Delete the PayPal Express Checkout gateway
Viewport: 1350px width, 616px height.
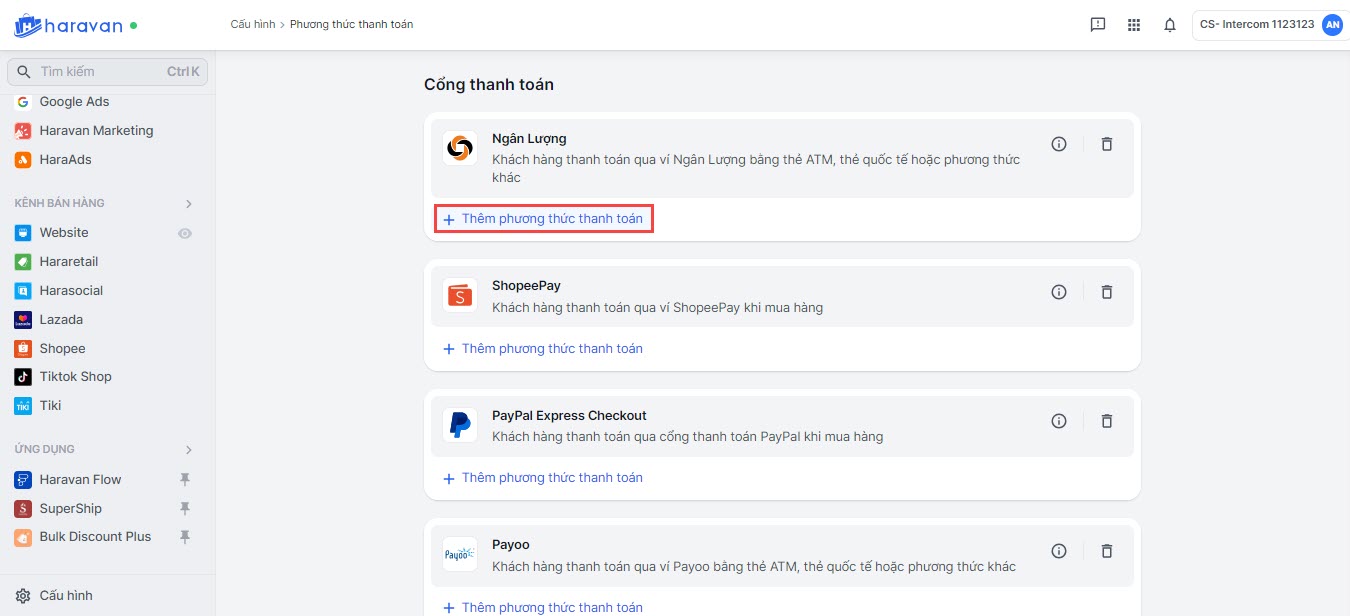pyautogui.click(x=1107, y=421)
